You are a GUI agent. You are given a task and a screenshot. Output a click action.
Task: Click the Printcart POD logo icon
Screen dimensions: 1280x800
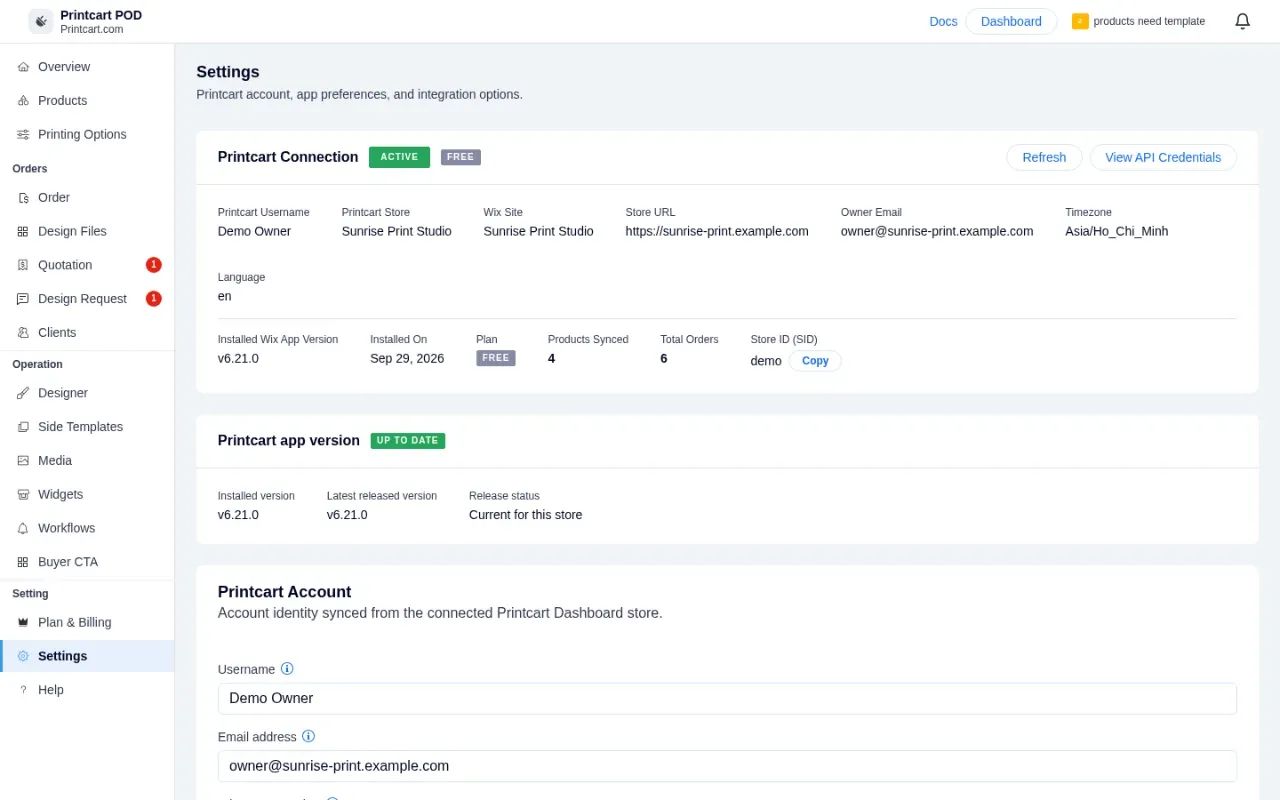41,21
